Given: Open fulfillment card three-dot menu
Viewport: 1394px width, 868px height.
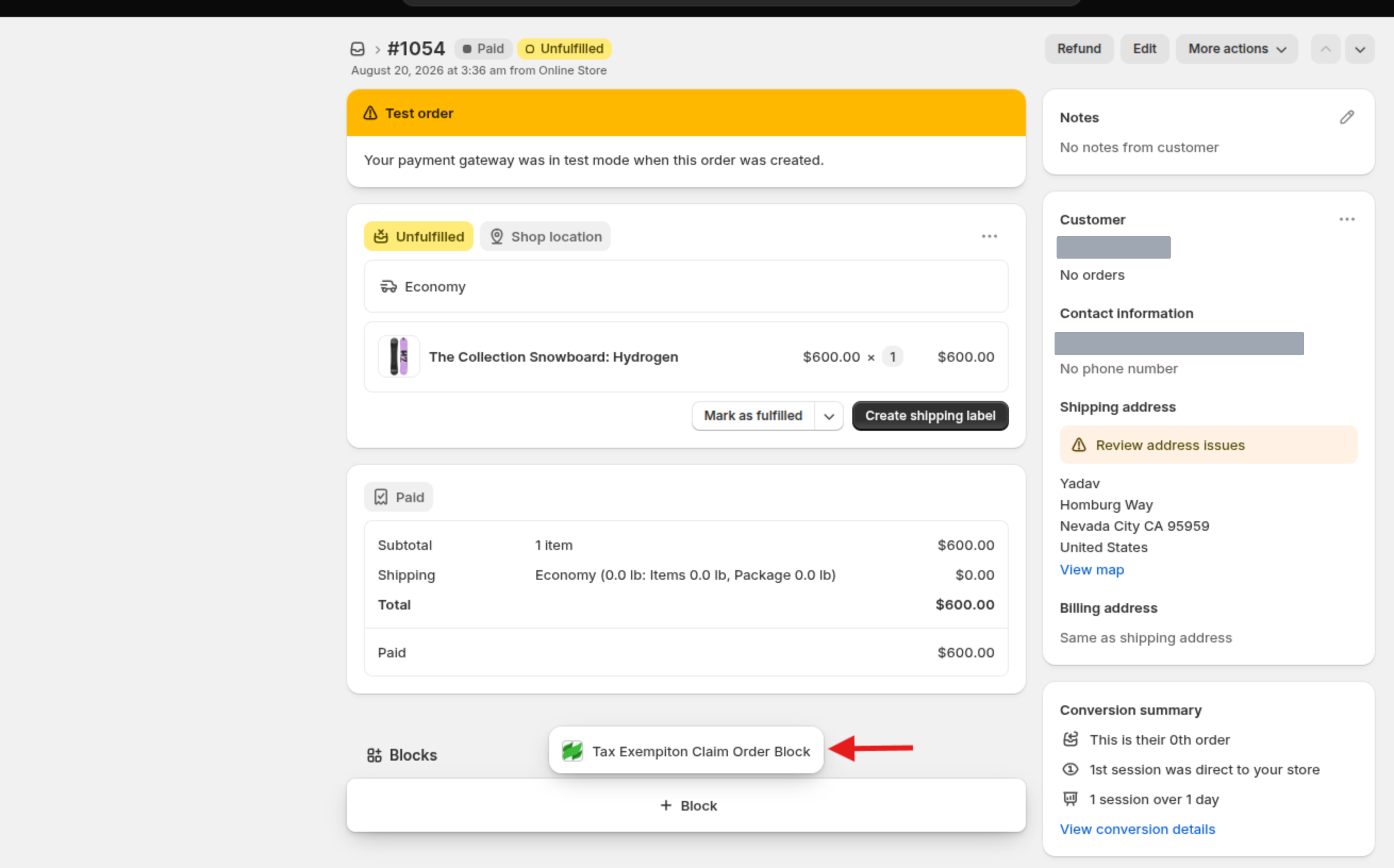Looking at the screenshot, I should pos(989,236).
